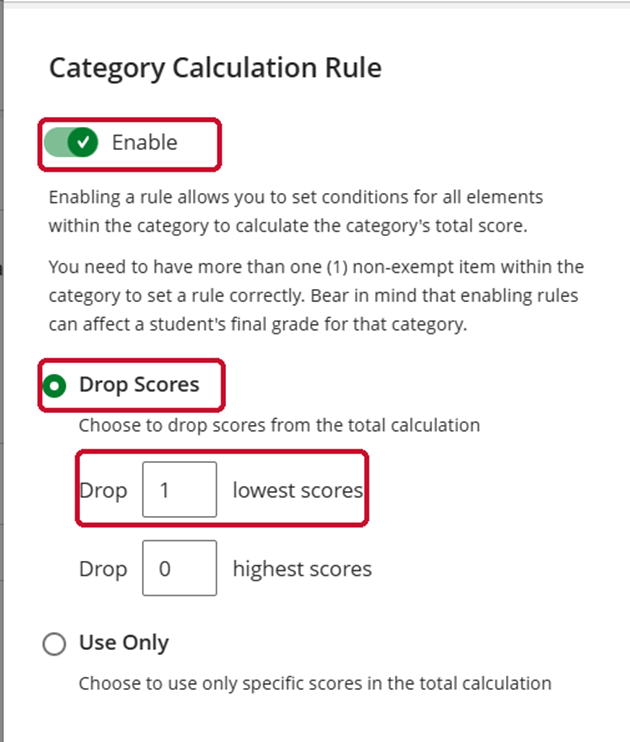Viewport: 630px width, 742px height.
Task: Select the Drop Scores radio button
Action: click(54, 386)
